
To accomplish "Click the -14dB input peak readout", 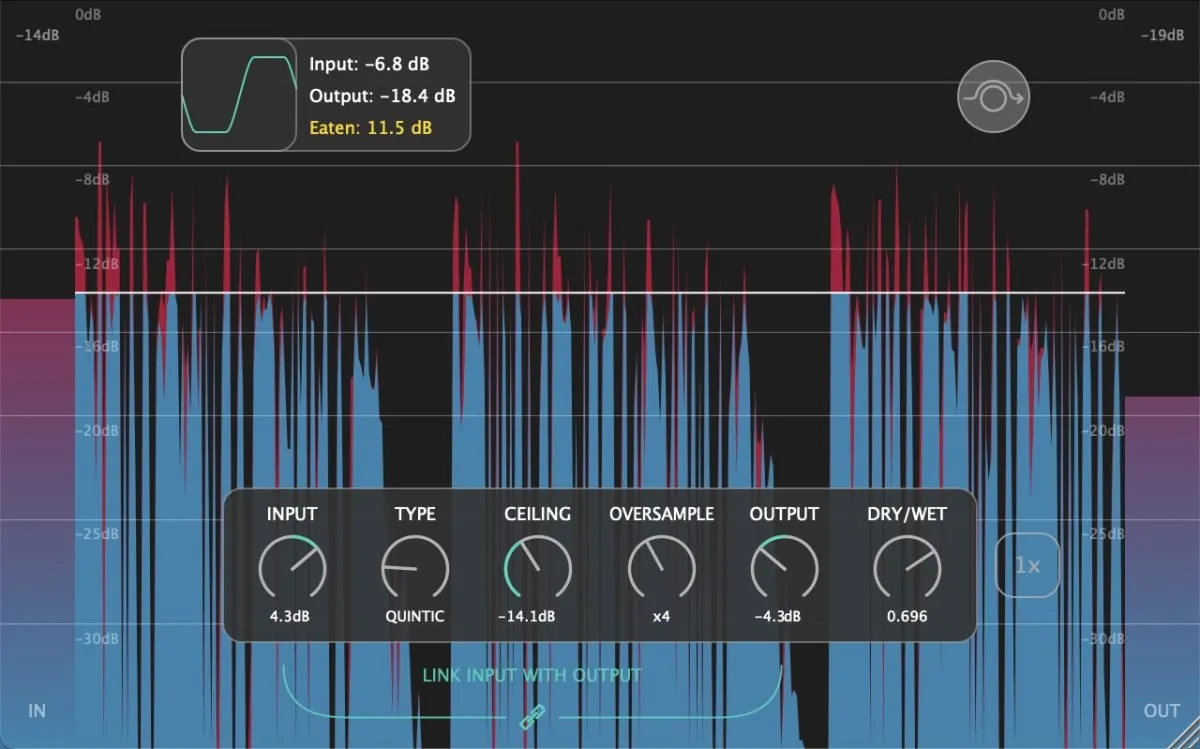I will pos(39,35).
